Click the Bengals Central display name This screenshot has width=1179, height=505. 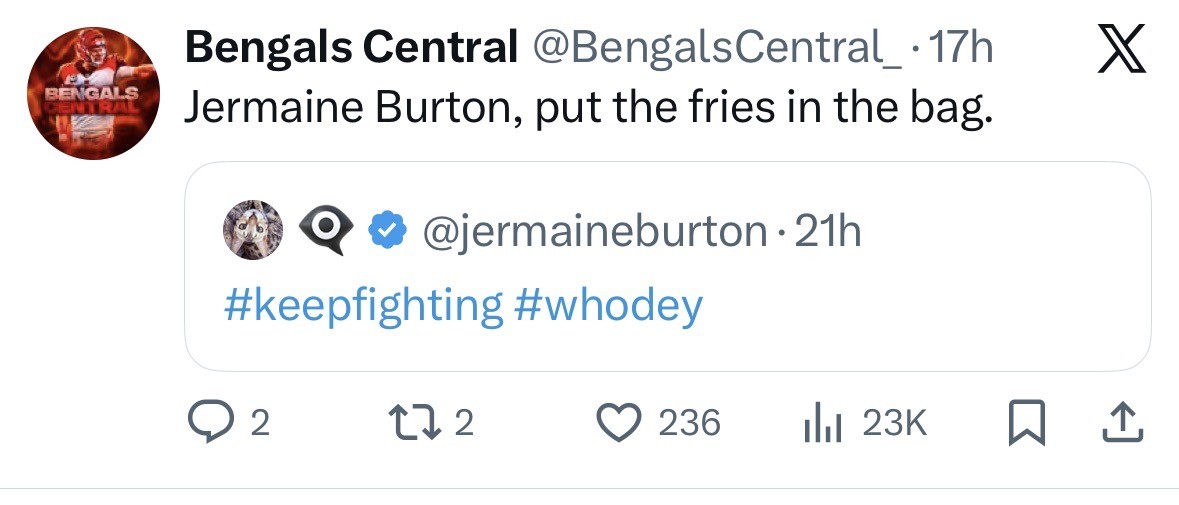(351, 48)
